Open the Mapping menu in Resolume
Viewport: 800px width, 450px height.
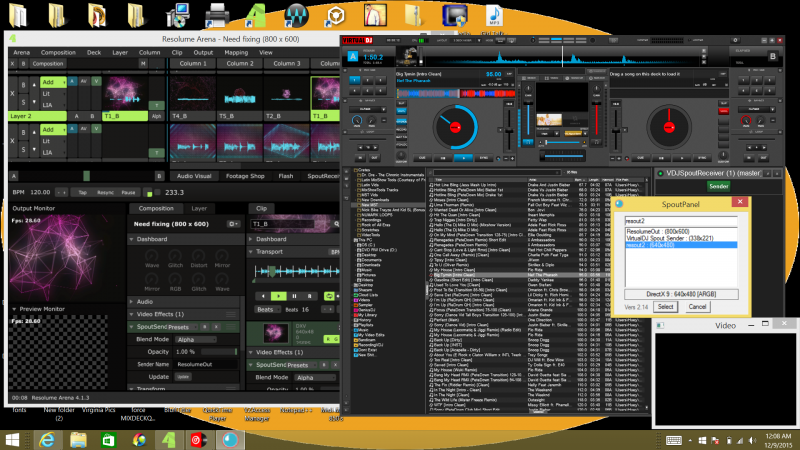click(236, 52)
